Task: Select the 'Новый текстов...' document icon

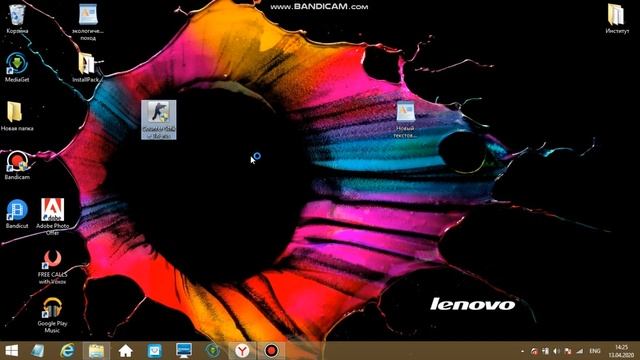Action: (x=405, y=120)
